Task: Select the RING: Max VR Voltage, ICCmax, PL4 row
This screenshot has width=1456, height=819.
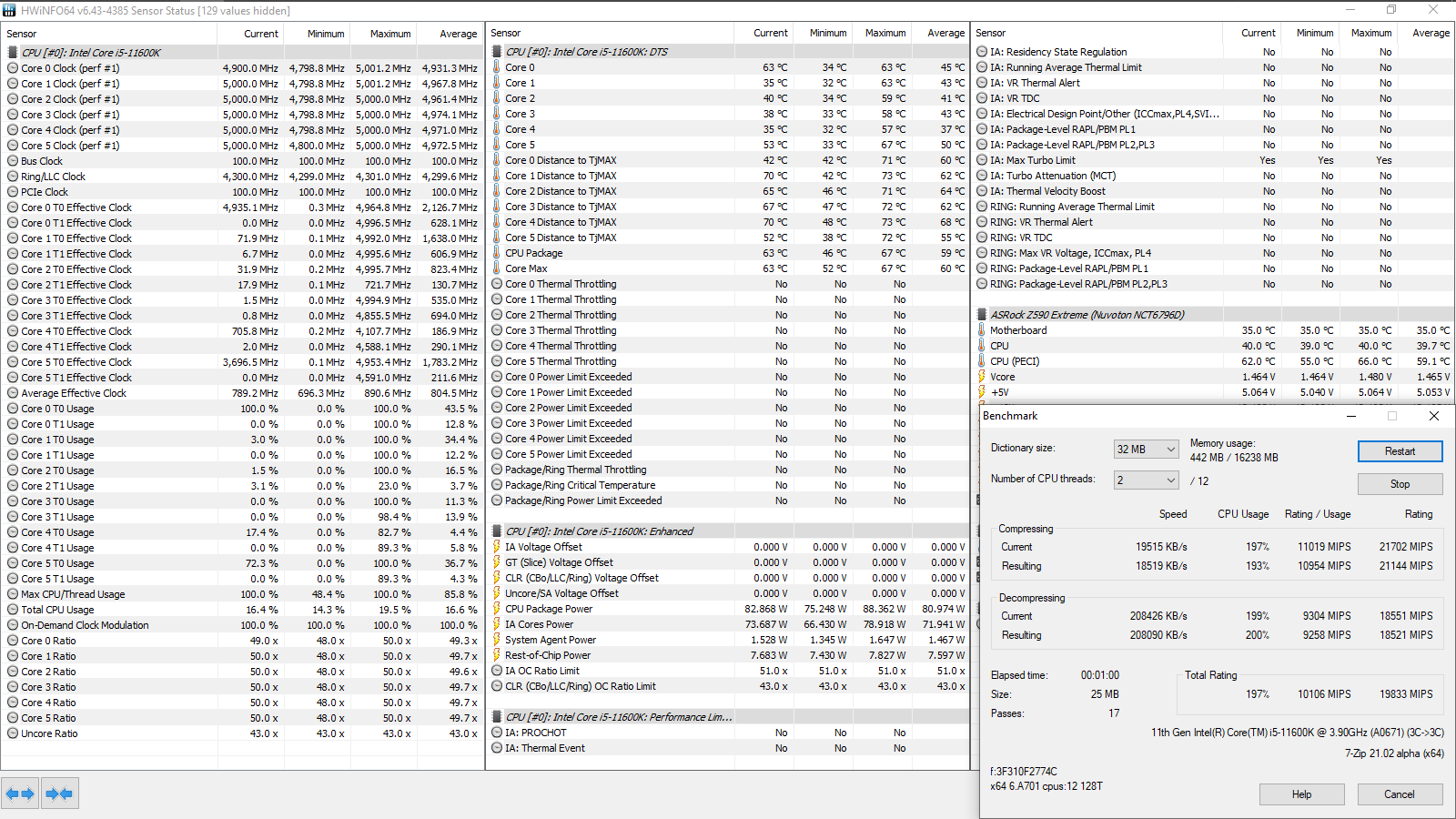Action: pos(1214,253)
